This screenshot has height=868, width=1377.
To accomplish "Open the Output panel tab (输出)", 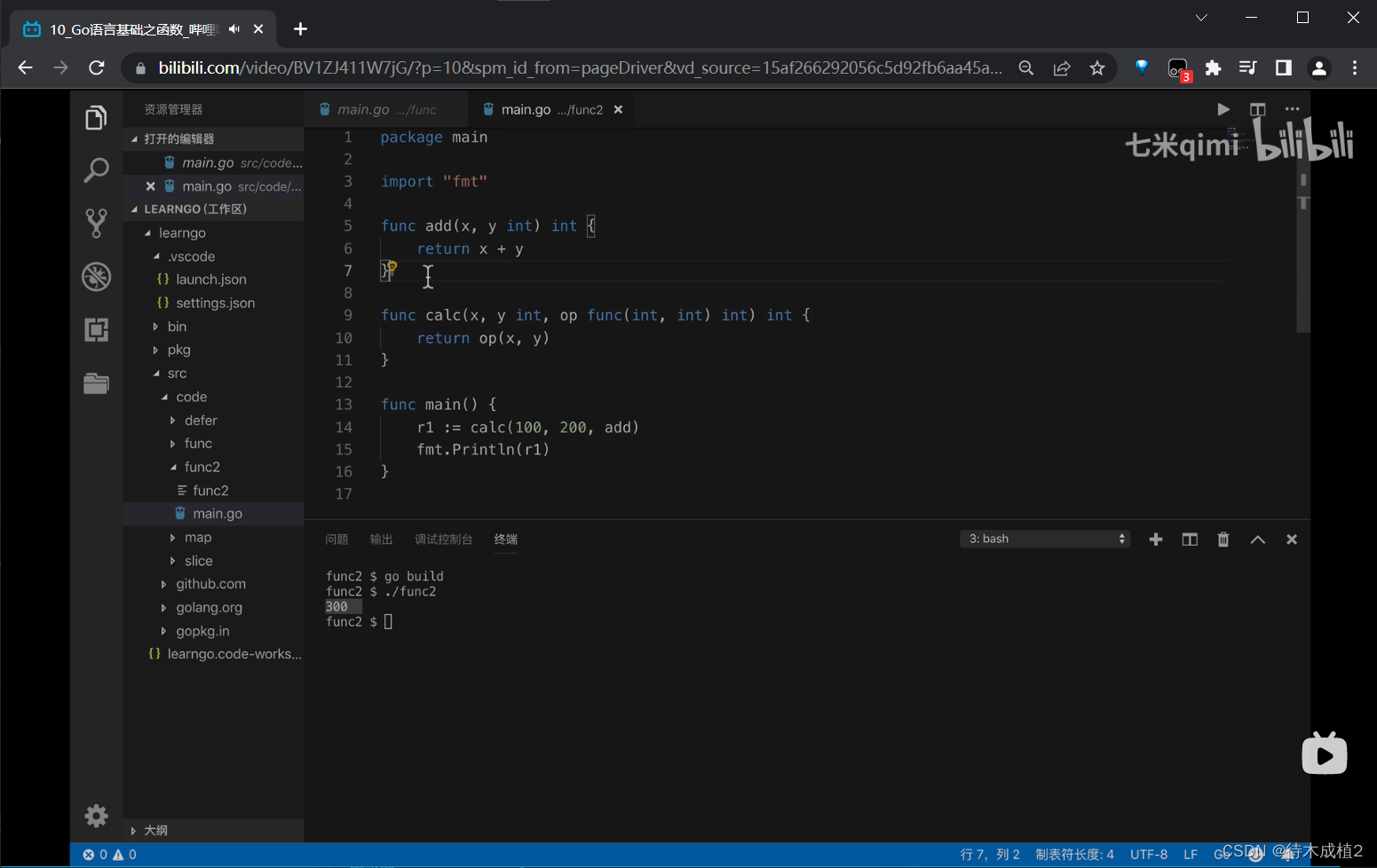I will click(381, 540).
